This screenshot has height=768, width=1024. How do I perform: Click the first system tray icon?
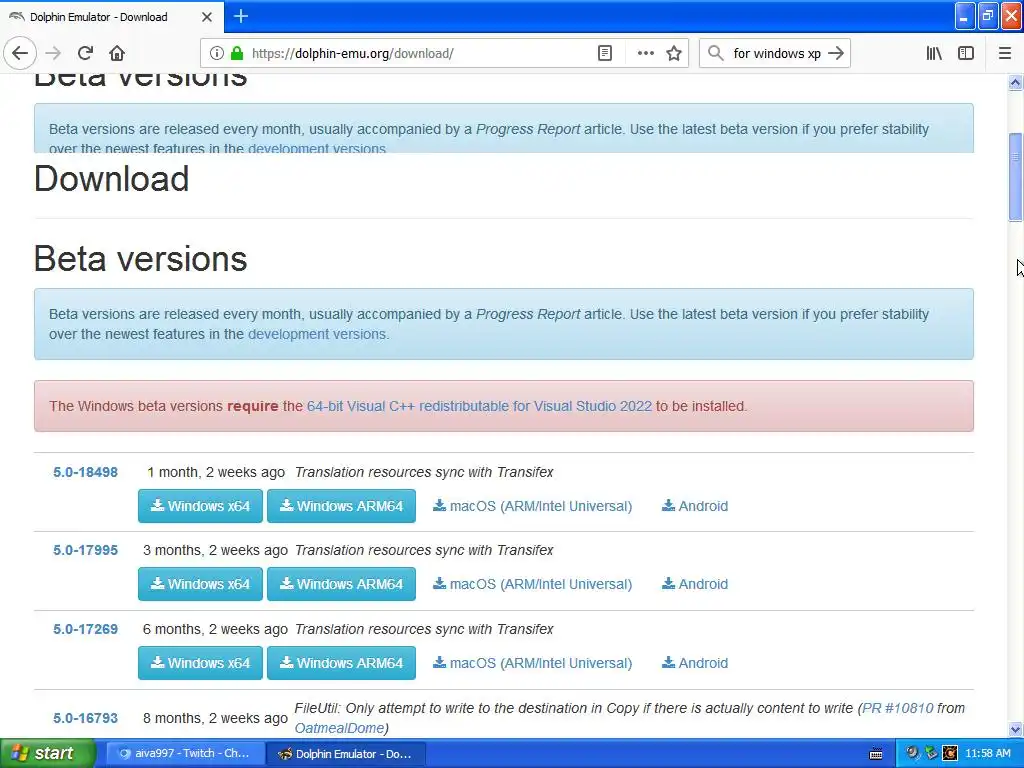912,754
